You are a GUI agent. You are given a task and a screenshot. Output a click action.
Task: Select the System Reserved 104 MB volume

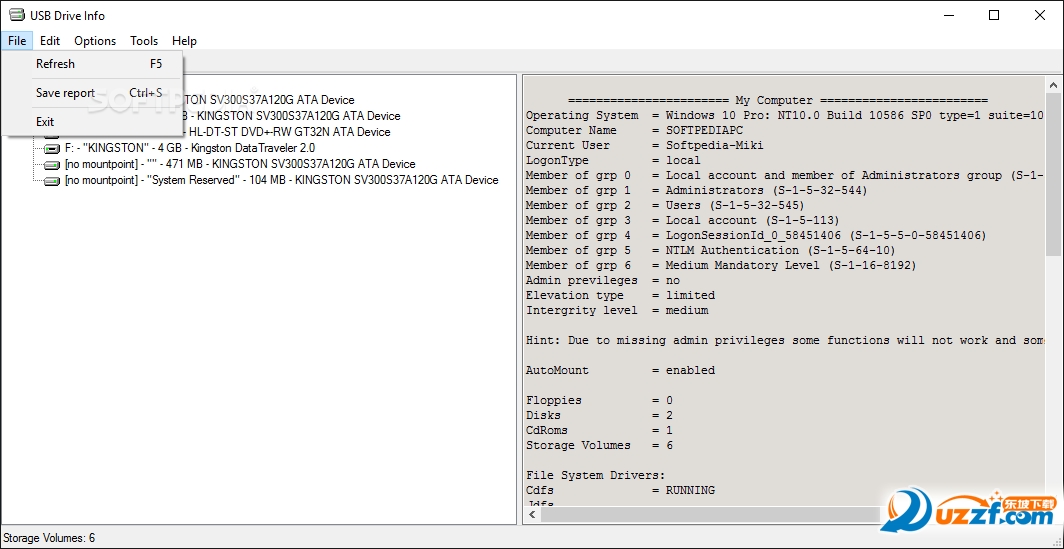[x=281, y=180]
